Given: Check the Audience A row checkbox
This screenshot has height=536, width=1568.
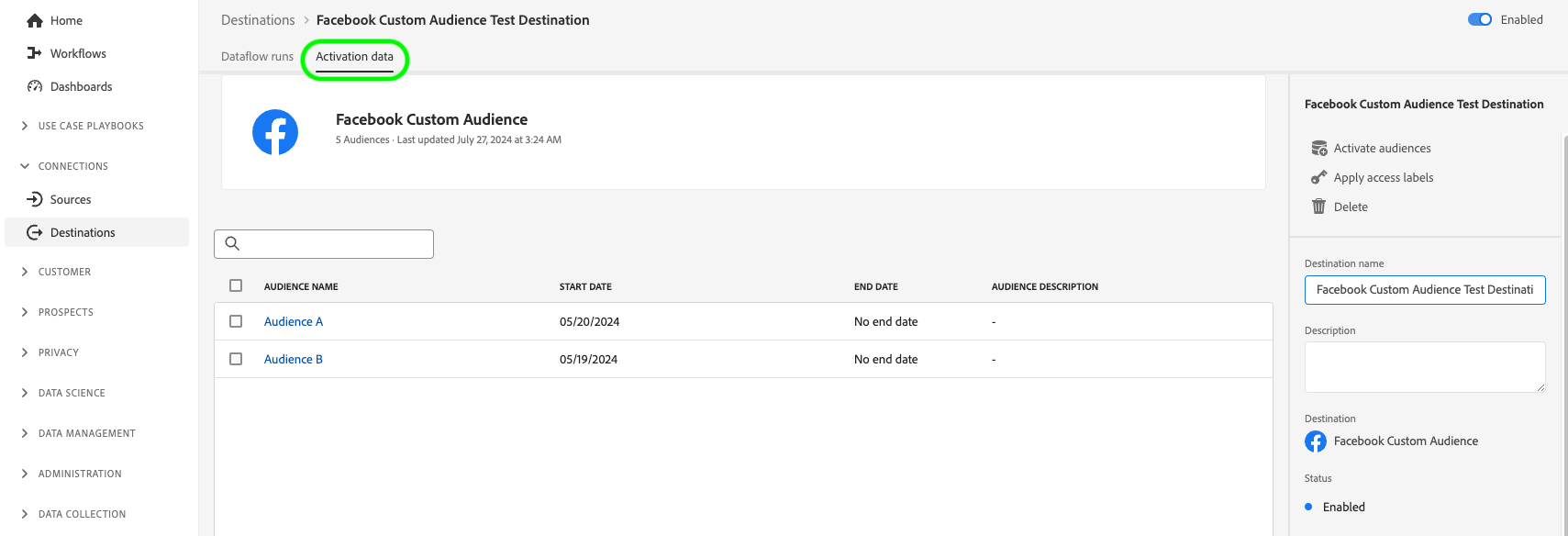Looking at the screenshot, I should [x=236, y=321].
